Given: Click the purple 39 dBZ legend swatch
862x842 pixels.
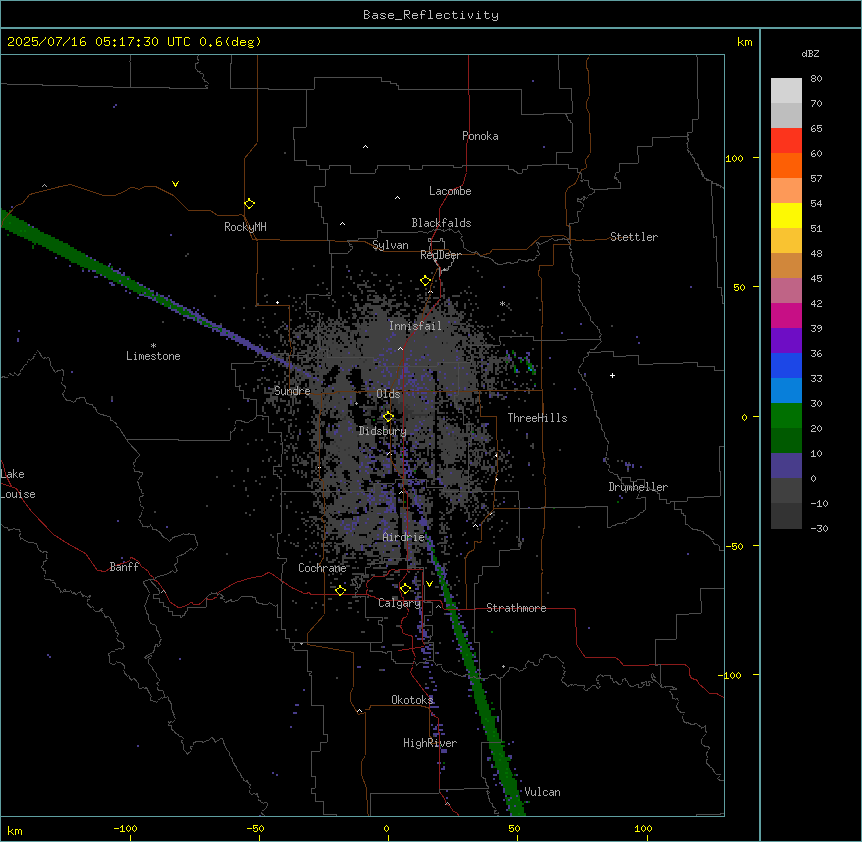Looking at the screenshot, I should point(786,340).
